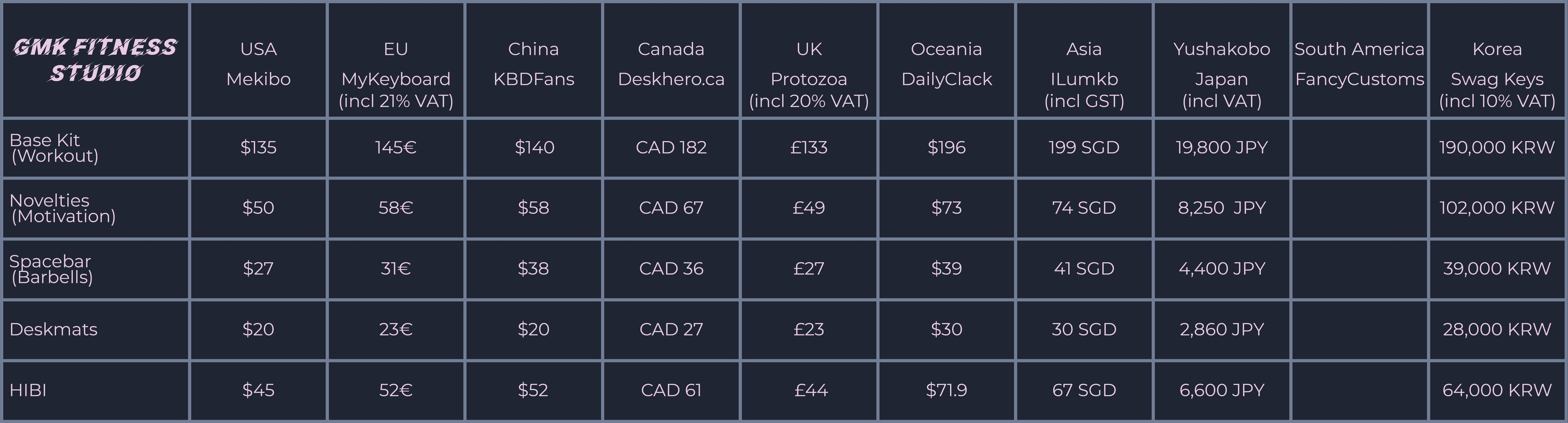Image resolution: width=1568 pixels, height=423 pixels.
Task: Click the Yushakobo Japan header
Action: click(x=1221, y=74)
